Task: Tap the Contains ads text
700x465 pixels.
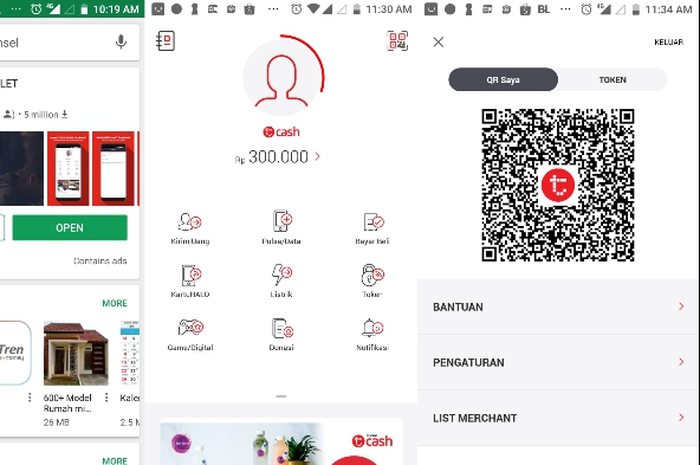Action: pos(100,261)
